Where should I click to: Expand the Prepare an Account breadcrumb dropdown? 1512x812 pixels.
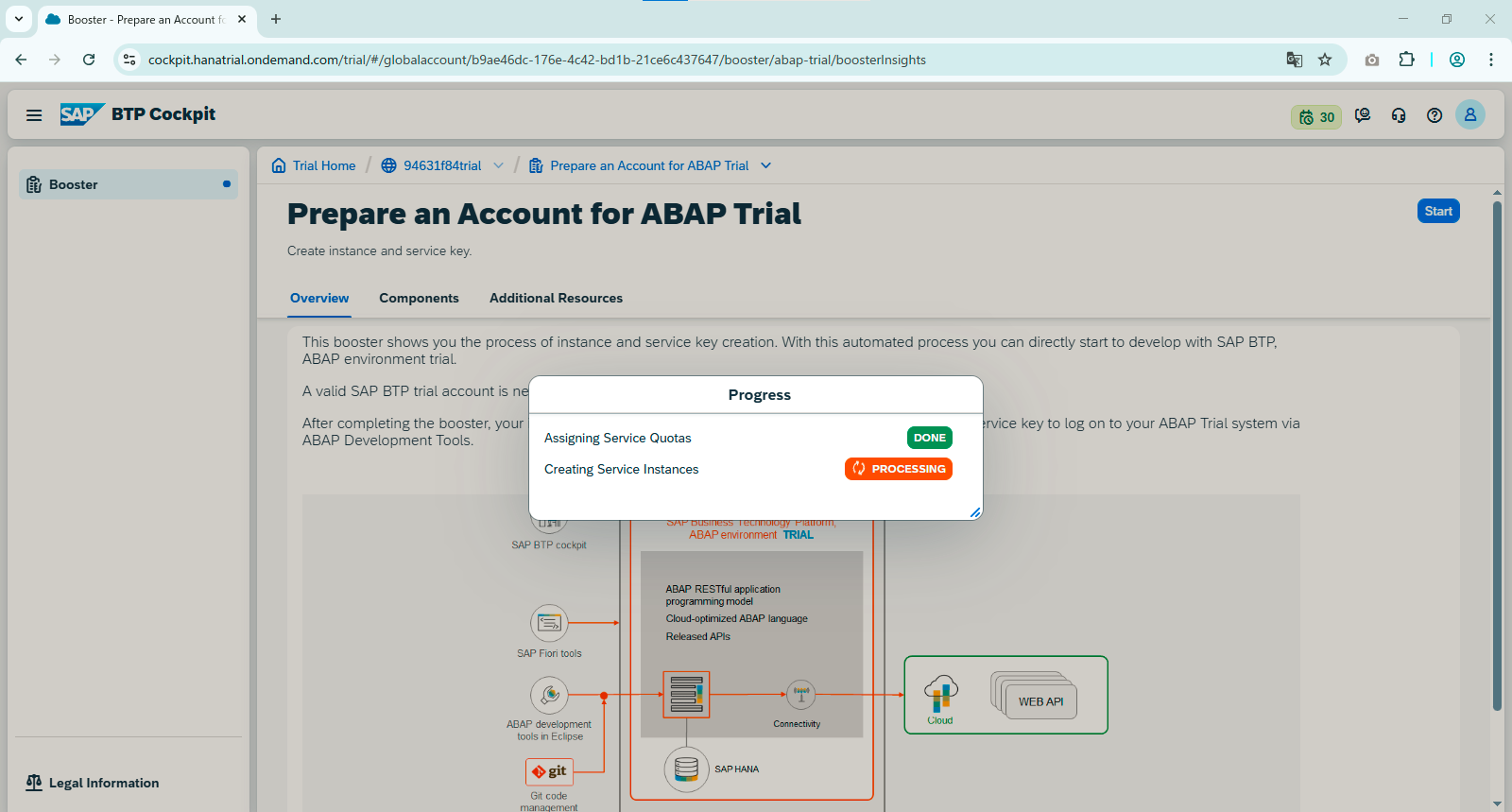click(766, 165)
